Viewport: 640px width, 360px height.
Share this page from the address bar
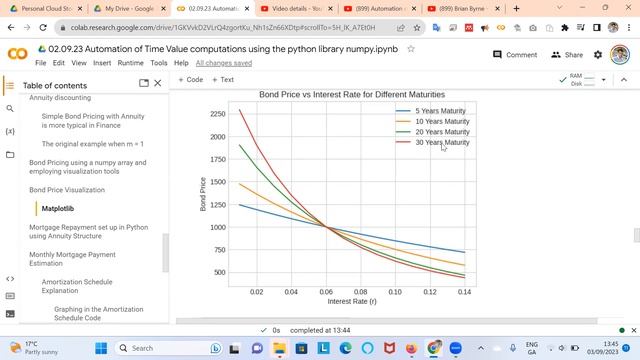coord(401,28)
